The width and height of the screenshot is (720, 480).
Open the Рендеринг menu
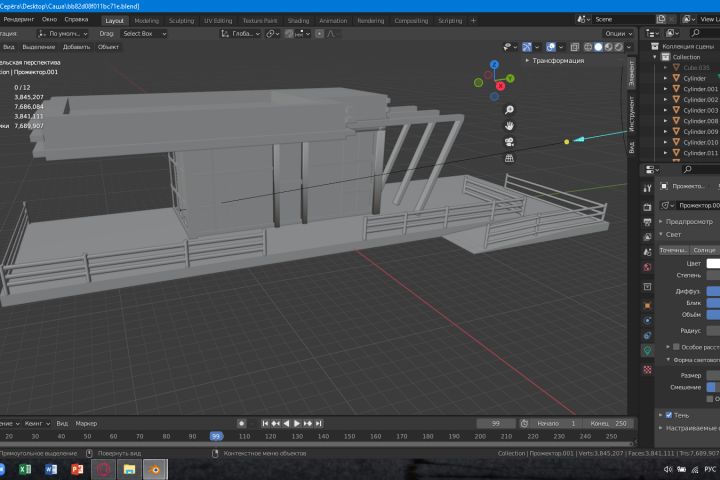(18, 20)
